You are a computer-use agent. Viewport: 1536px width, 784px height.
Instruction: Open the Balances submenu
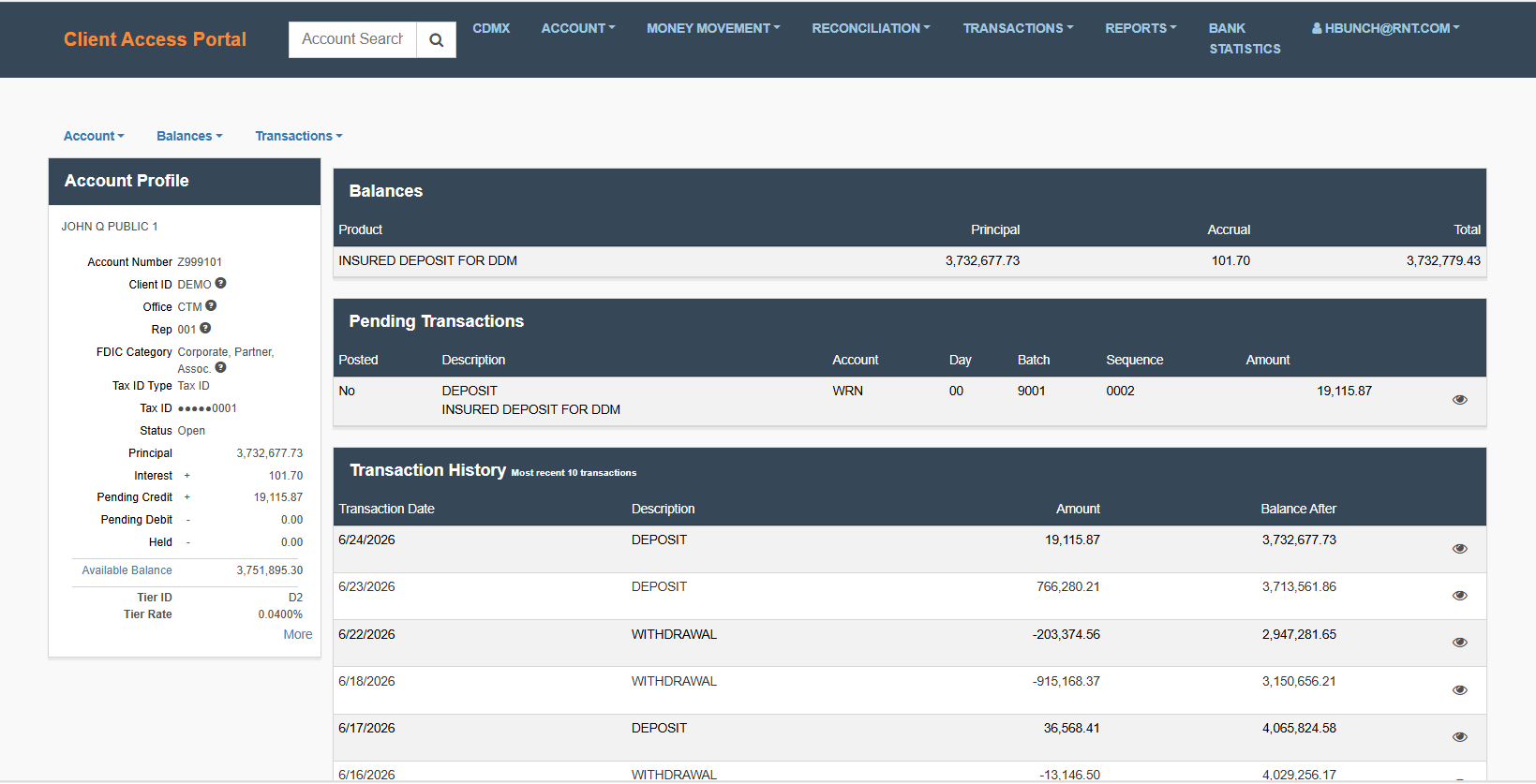[x=189, y=136]
